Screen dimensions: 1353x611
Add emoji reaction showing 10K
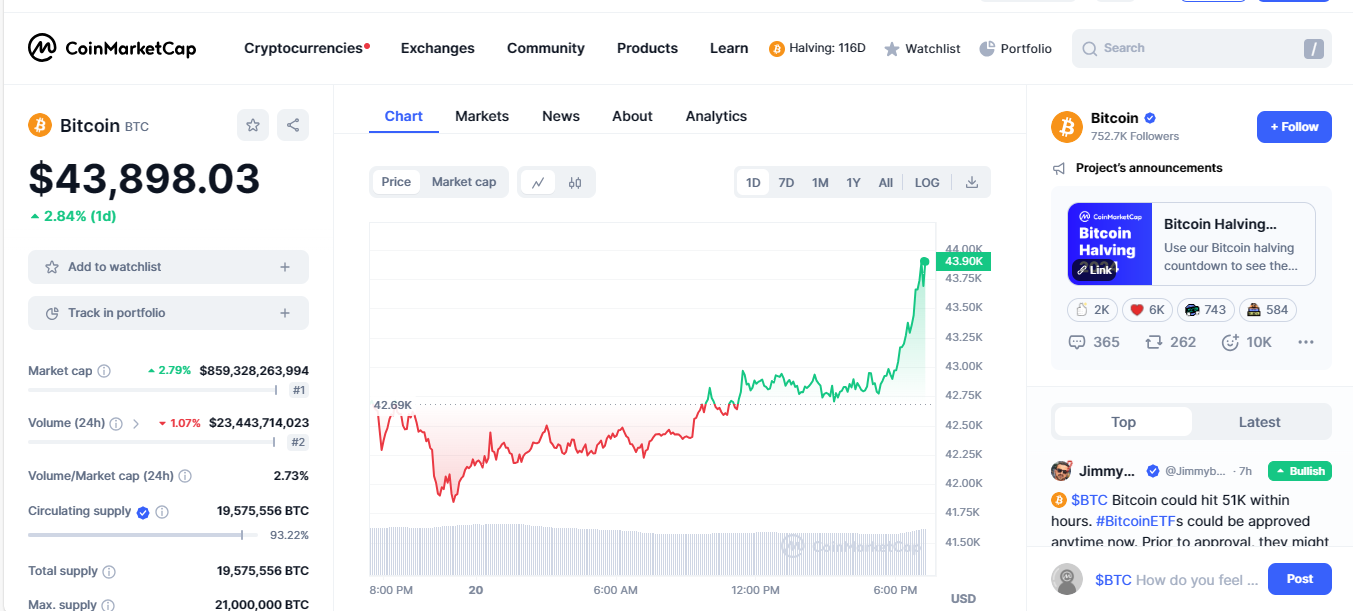(1247, 342)
